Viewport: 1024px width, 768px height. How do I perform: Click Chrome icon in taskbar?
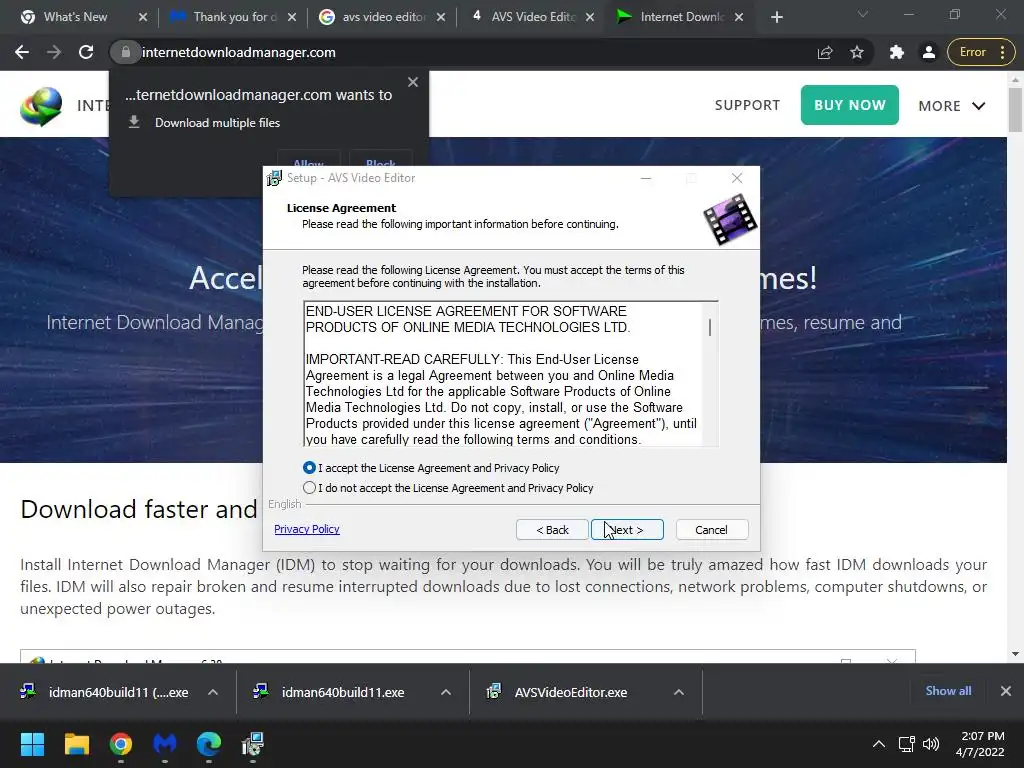[121, 744]
